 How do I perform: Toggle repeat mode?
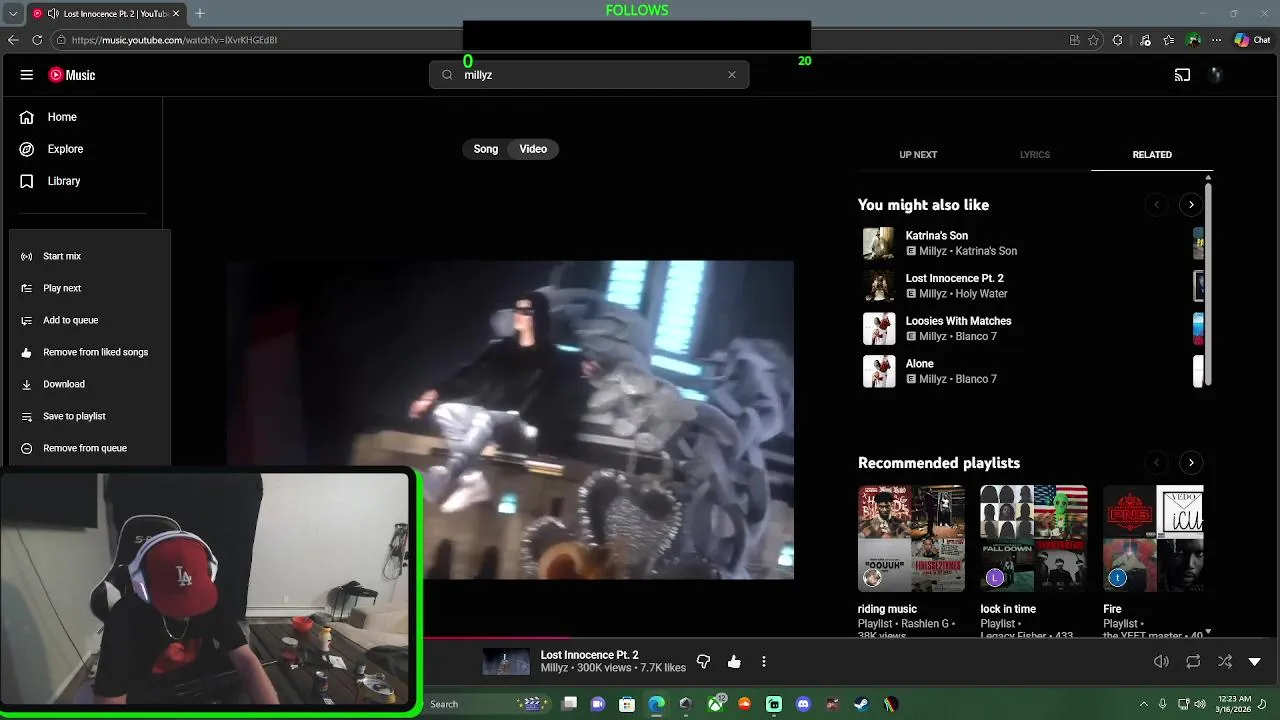tap(1193, 662)
